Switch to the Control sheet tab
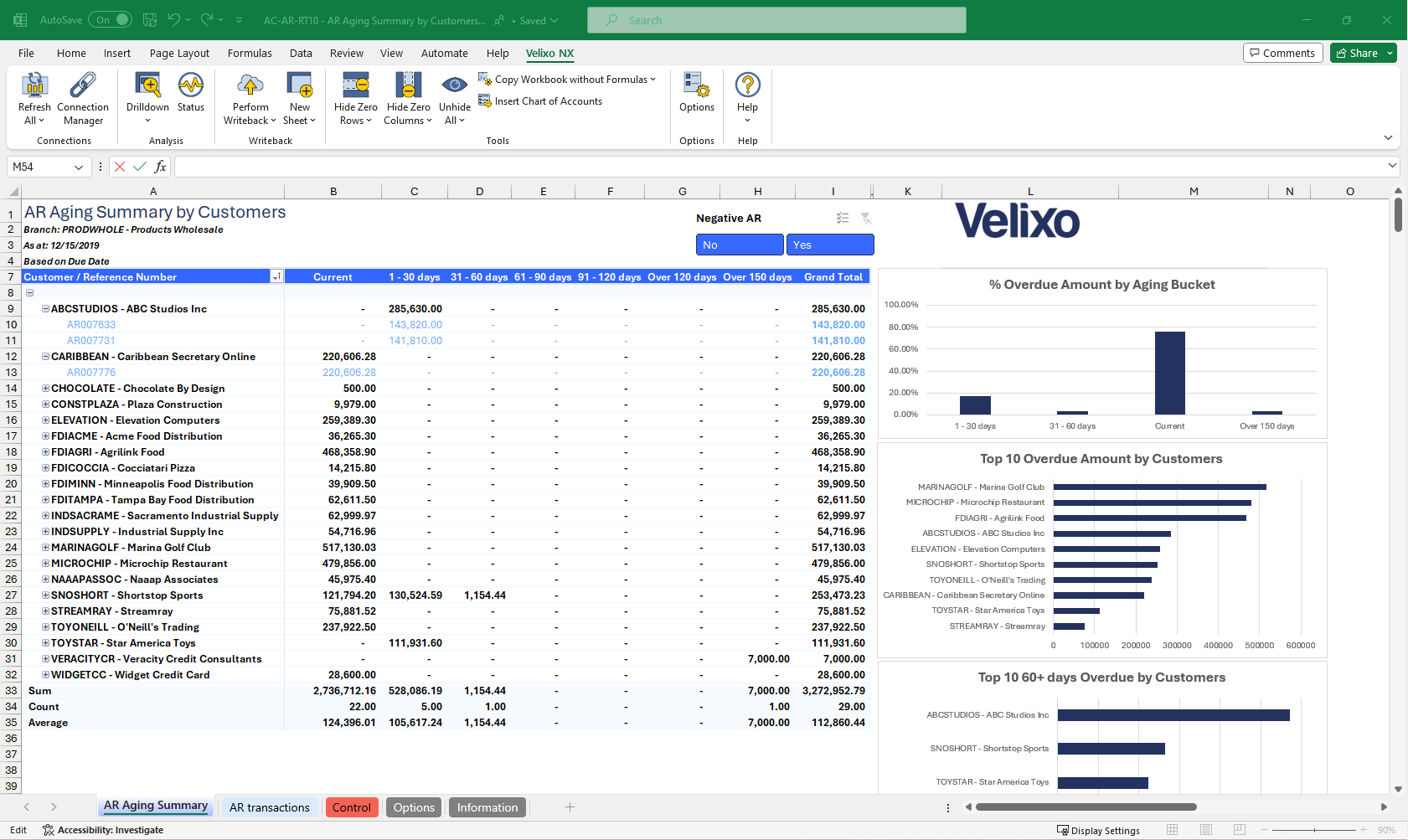The image size is (1408, 840). [352, 807]
